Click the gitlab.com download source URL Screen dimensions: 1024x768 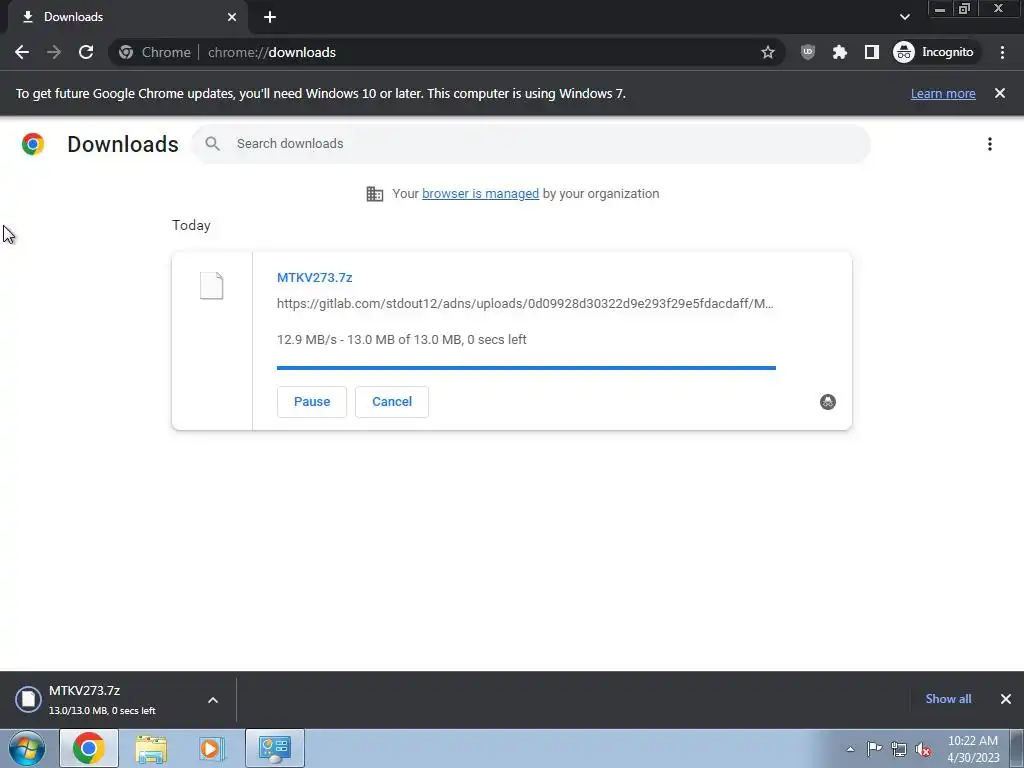click(x=525, y=304)
